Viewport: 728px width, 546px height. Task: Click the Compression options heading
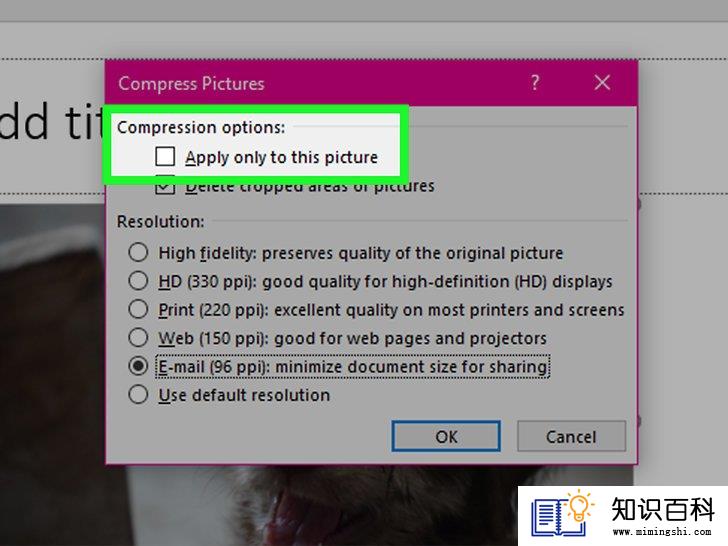click(x=201, y=127)
